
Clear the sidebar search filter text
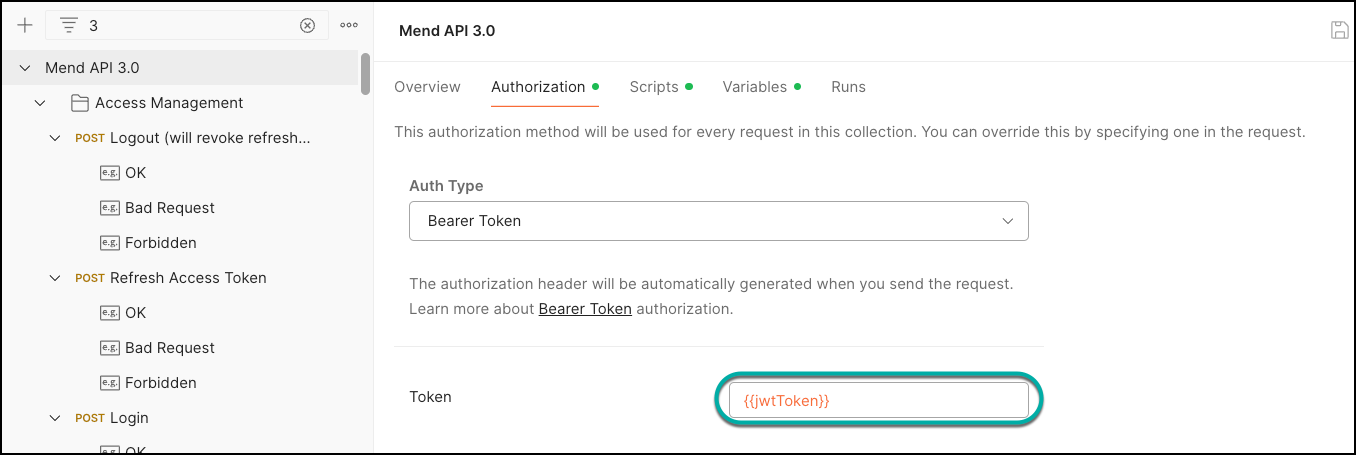coord(308,25)
